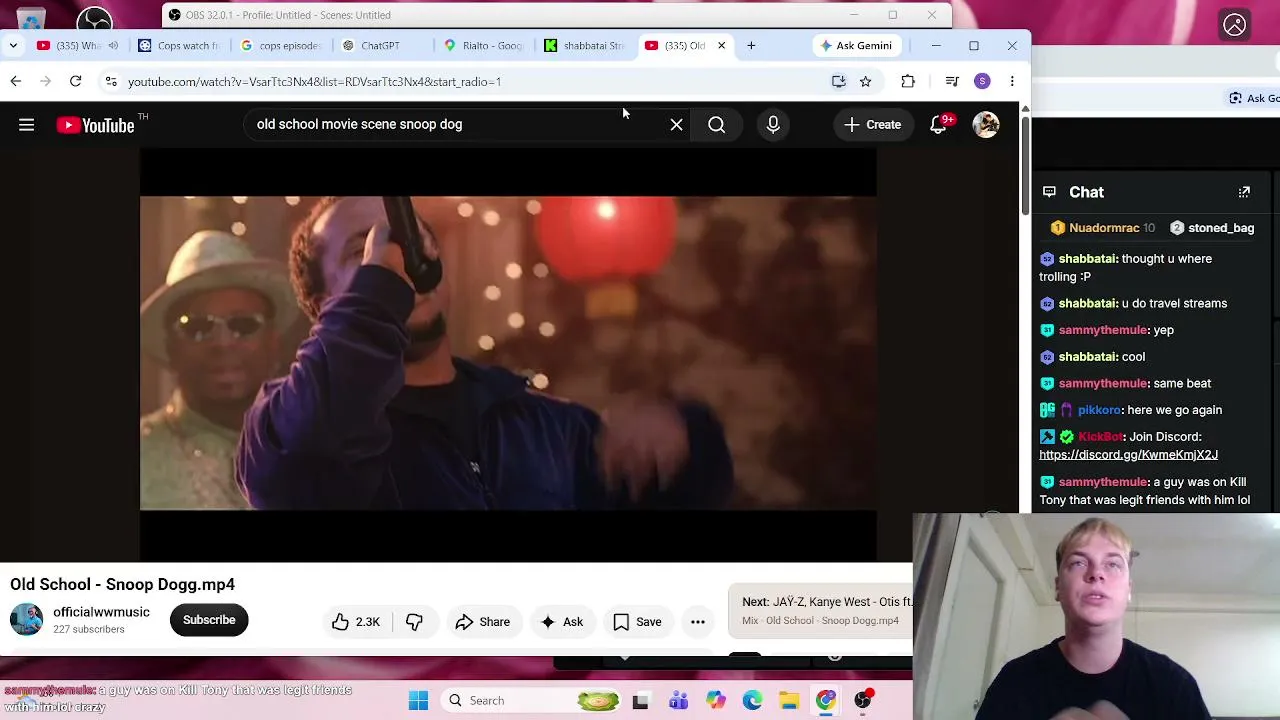1280x720 pixels.
Task: Click pikkoro username in chat
Action: (1099, 410)
